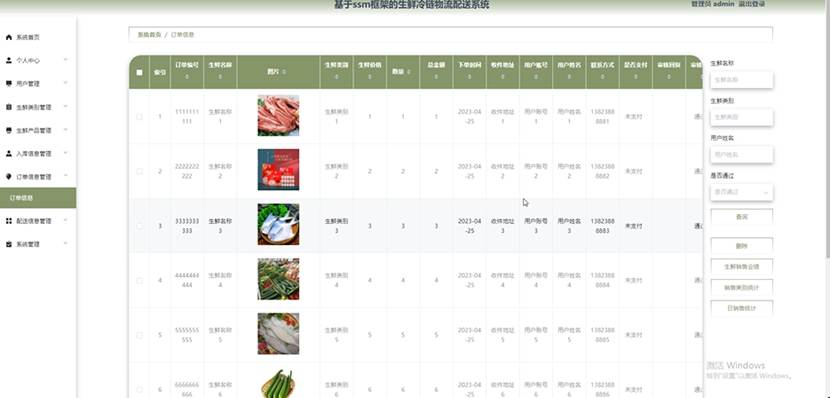The width and height of the screenshot is (830, 398).
Task: Toggle the select-all checkbox in table header
Action: pyautogui.click(x=139, y=73)
